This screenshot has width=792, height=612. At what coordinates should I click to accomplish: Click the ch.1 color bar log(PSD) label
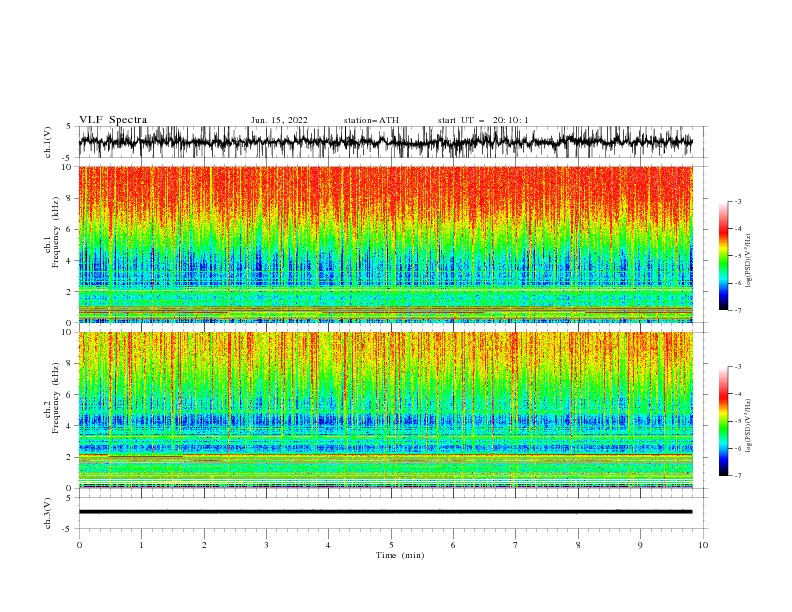click(748, 261)
